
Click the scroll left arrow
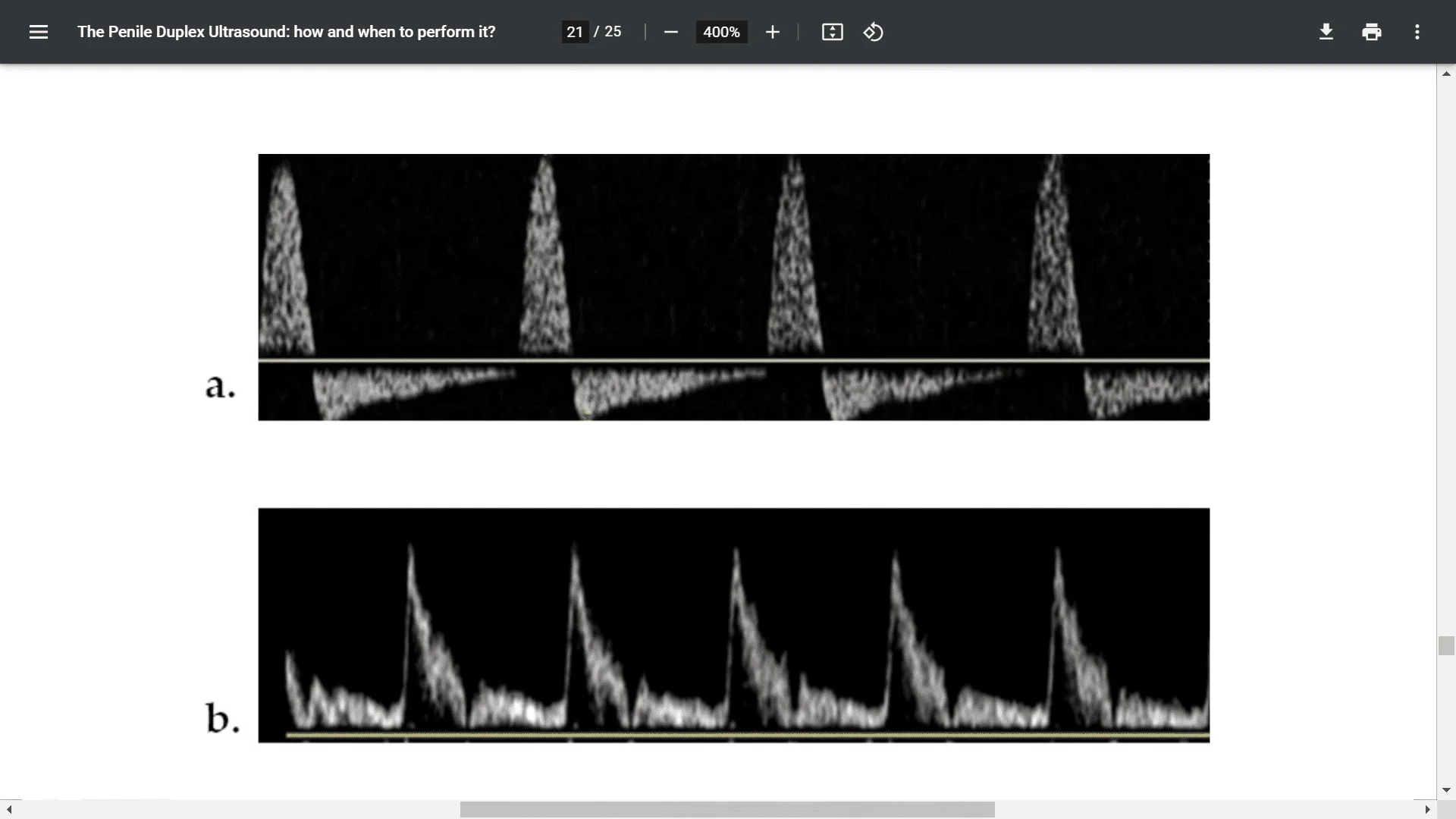pos(9,809)
